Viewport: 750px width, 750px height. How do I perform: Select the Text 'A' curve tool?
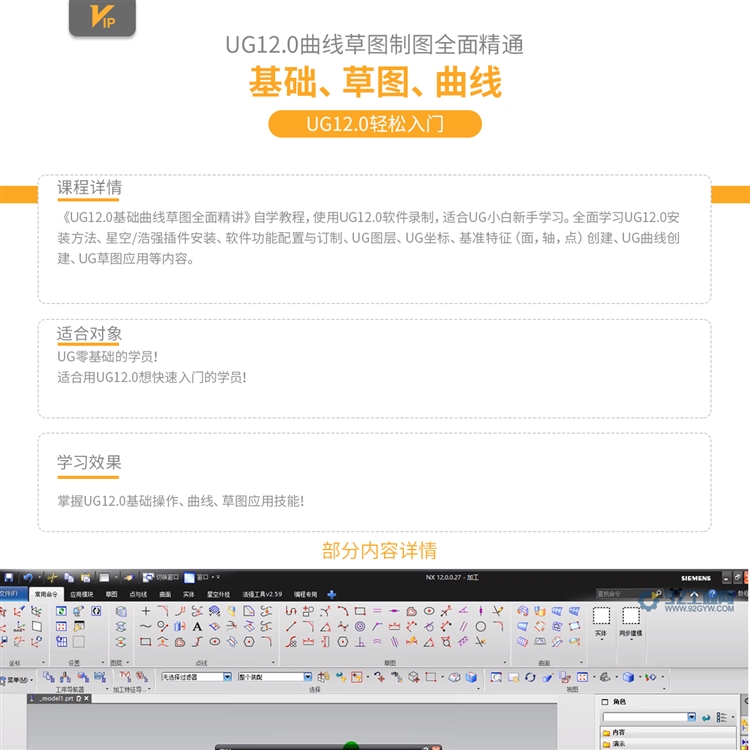(x=197, y=626)
